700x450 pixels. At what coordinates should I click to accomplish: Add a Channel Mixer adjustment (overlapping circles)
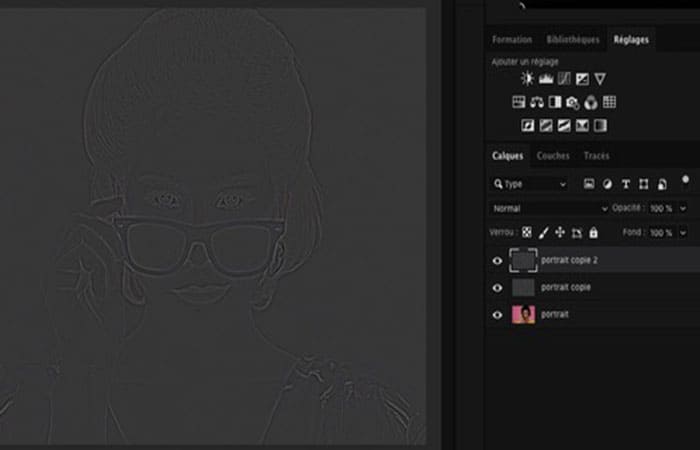tap(591, 102)
